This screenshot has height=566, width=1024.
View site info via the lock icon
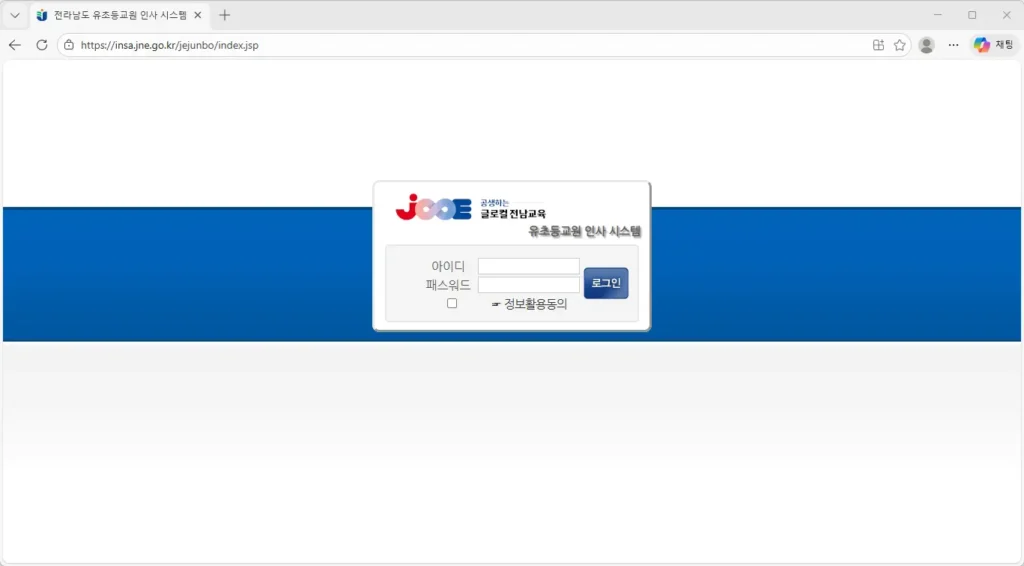pos(69,45)
